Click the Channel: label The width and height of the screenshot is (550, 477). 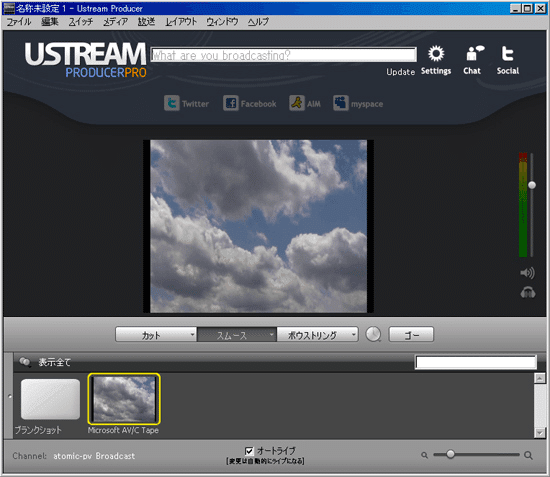click(29, 456)
